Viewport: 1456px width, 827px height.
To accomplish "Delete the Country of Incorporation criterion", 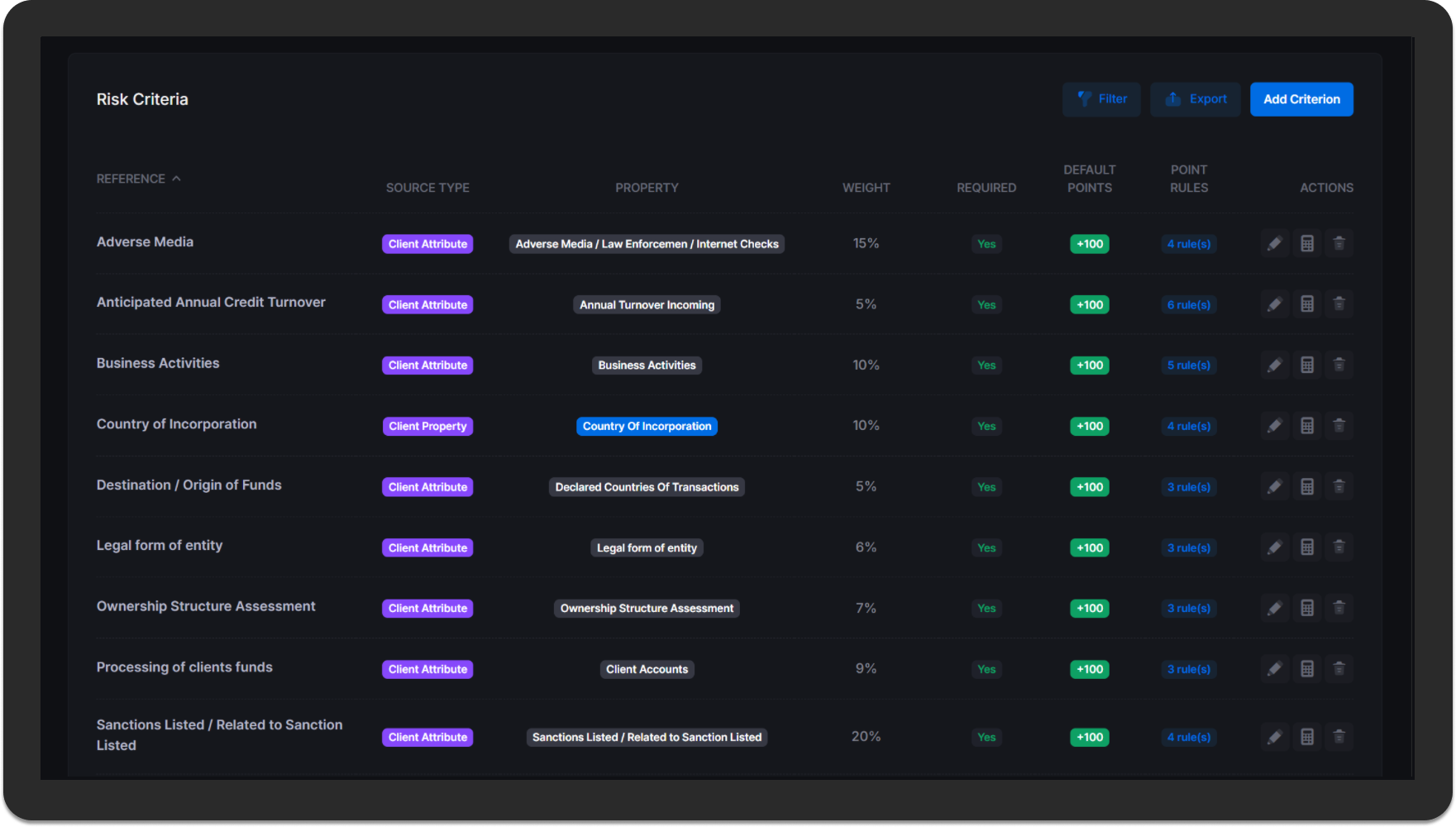I will 1339,426.
